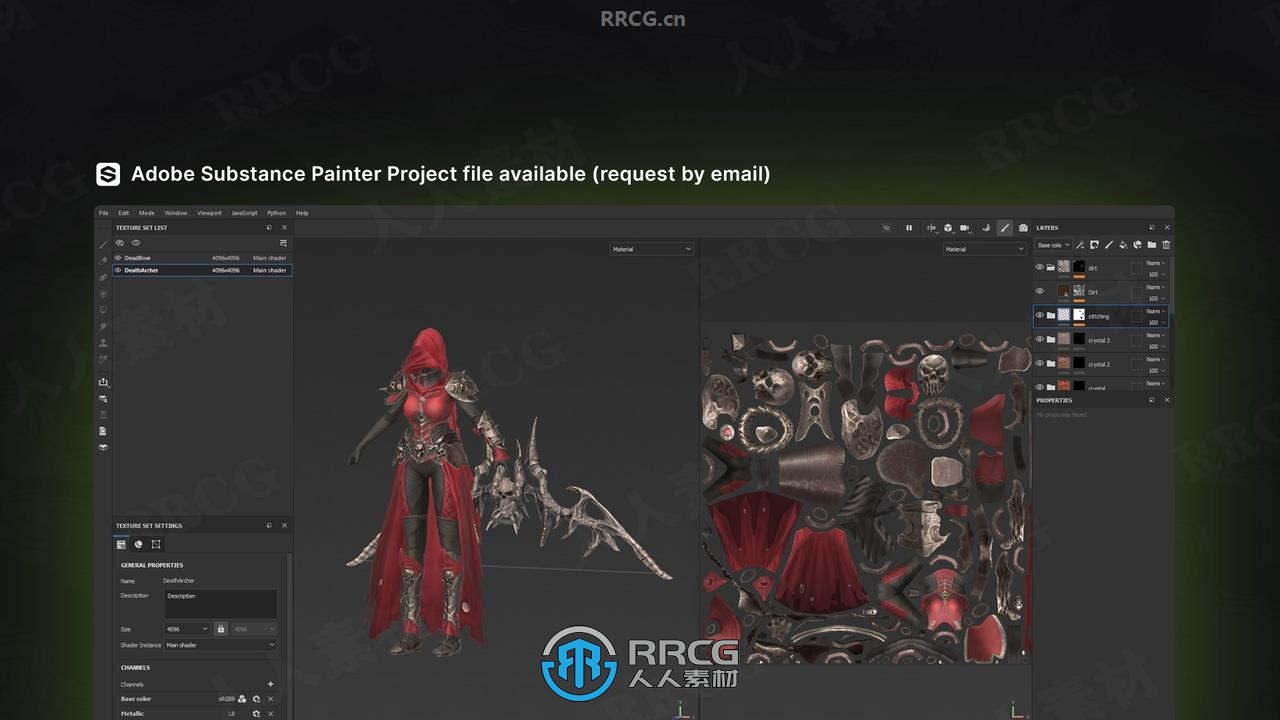This screenshot has height=720, width=1280.
Task: Click the rotate environment icon in top toolbar
Action: [987, 228]
